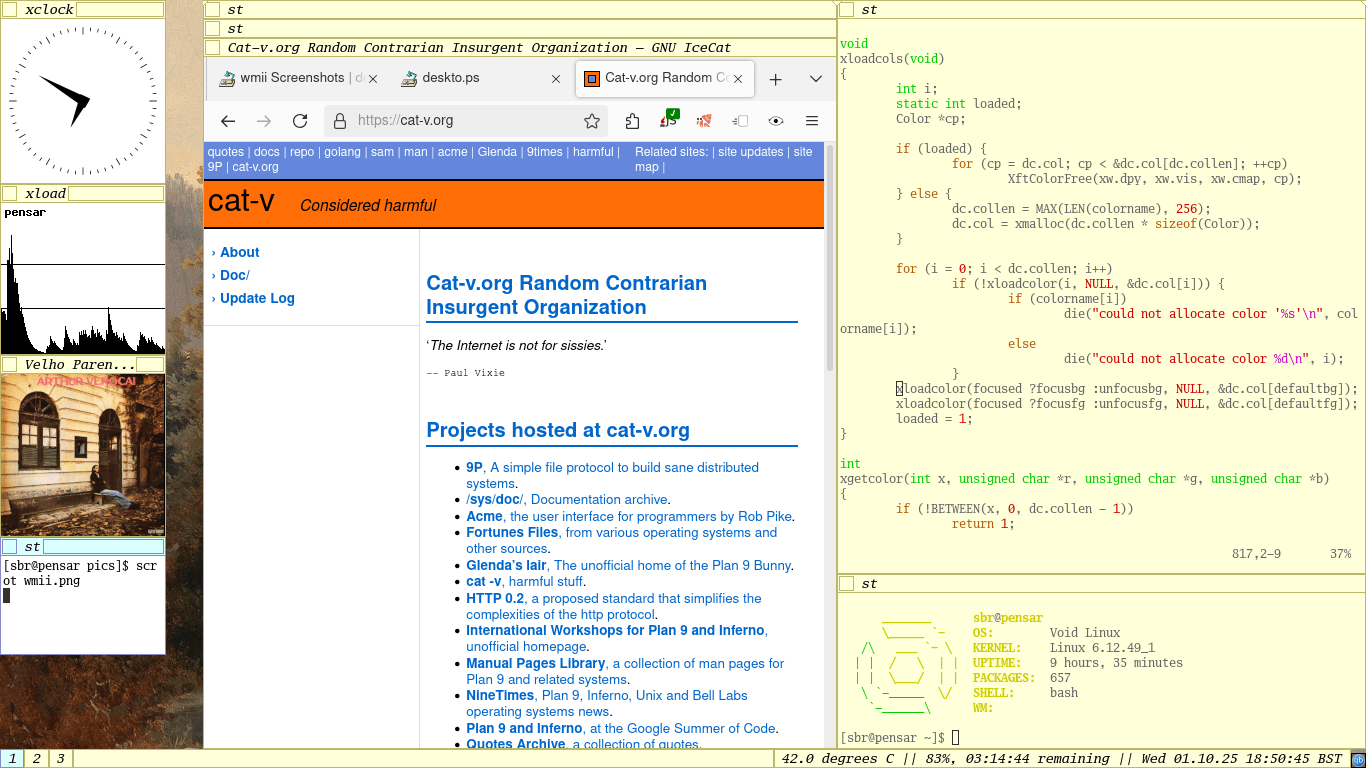Screen dimensions: 1366x768
Task: Open the Glenda's lair project link
Action: point(506,566)
